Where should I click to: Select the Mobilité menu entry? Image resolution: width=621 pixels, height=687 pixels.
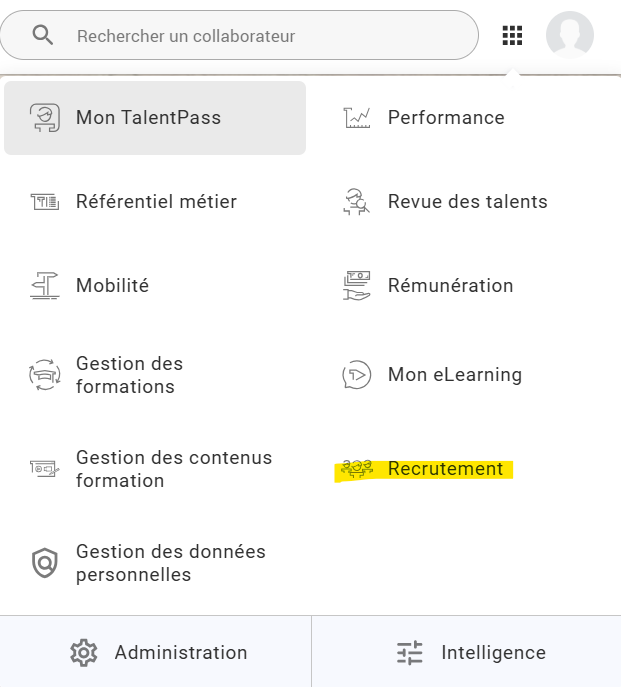[112, 286]
